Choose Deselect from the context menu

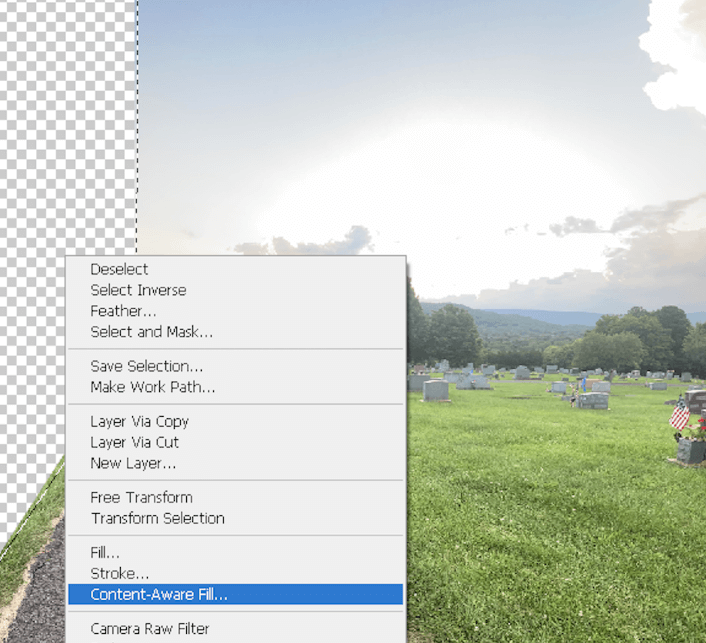[235, 269]
